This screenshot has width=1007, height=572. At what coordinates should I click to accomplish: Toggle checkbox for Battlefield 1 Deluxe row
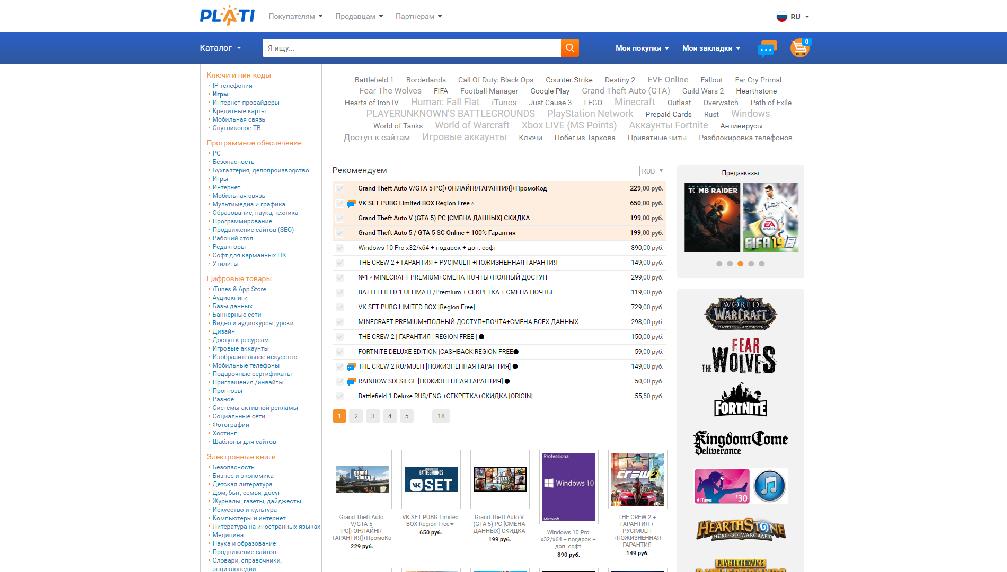click(x=340, y=396)
